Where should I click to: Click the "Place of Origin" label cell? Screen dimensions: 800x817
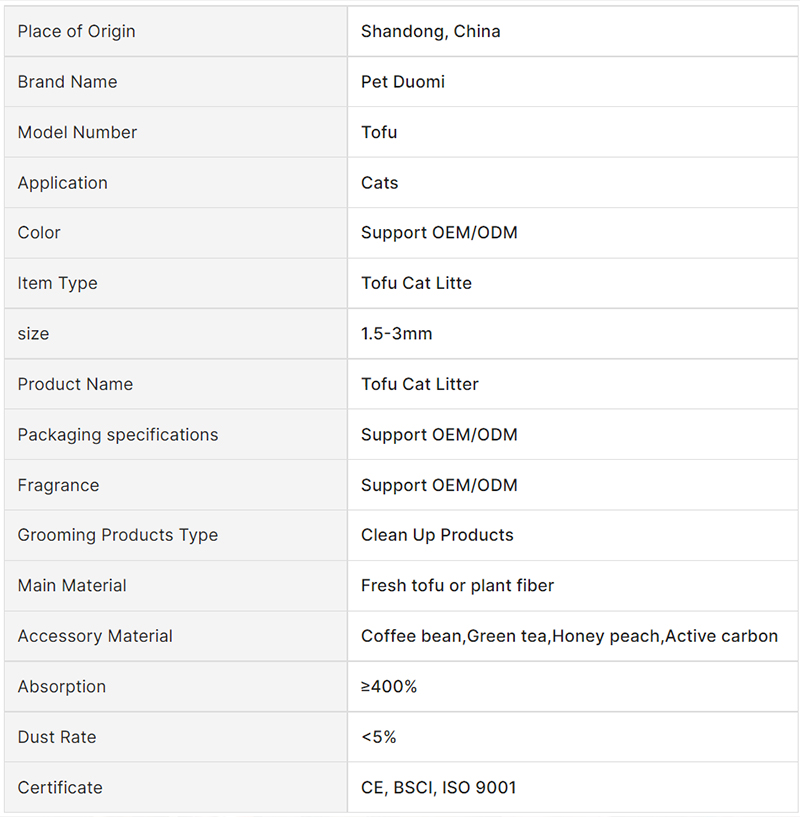[x=76, y=31]
